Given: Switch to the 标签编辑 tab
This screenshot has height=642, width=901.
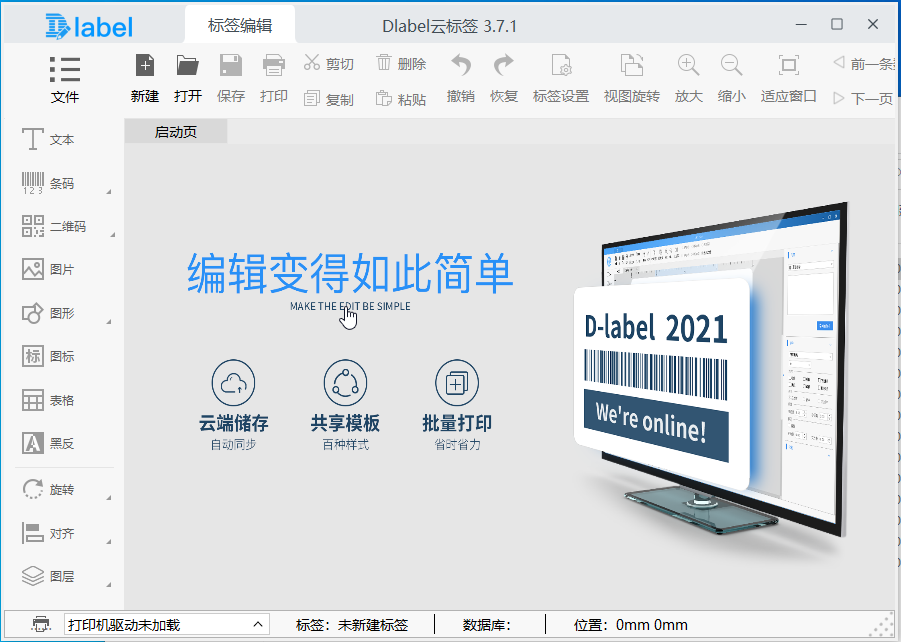Looking at the screenshot, I should [240, 25].
